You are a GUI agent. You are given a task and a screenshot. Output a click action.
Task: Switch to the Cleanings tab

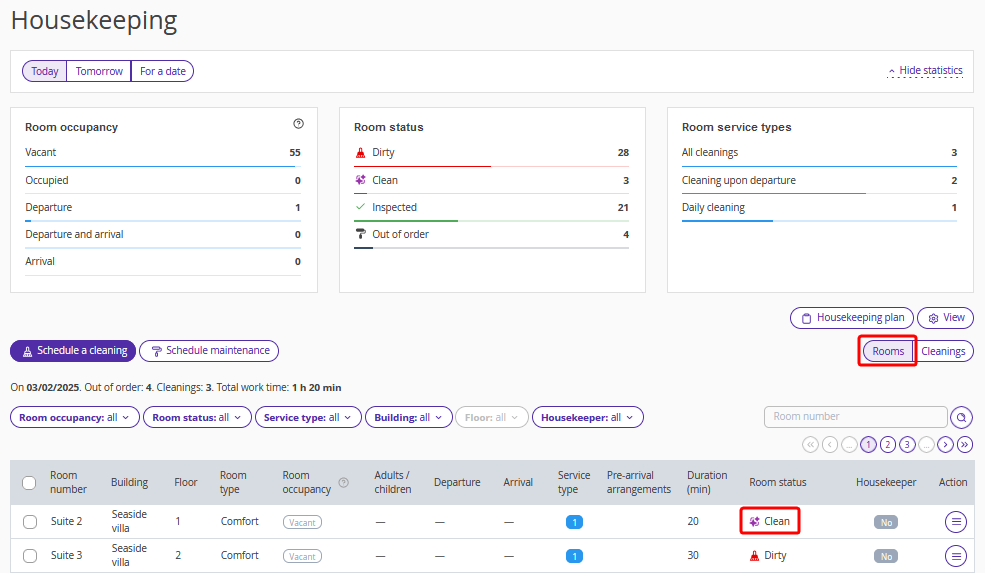click(x=943, y=351)
